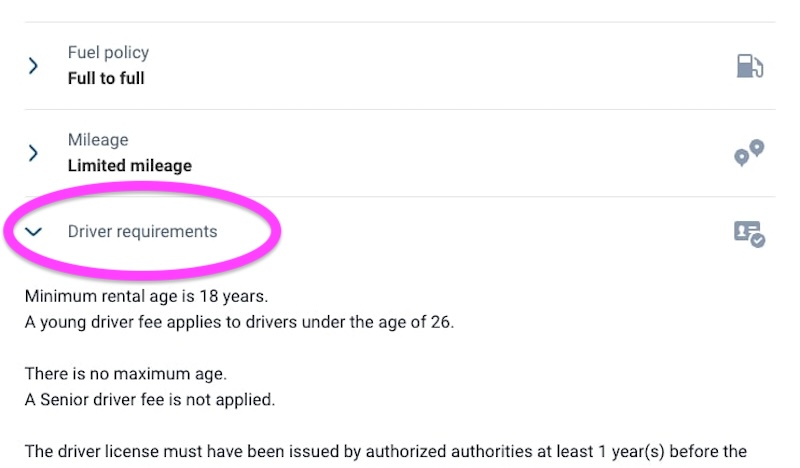This screenshot has height=468, width=800.
Task: Expand the Mileage section chevron
Action: coord(33,153)
